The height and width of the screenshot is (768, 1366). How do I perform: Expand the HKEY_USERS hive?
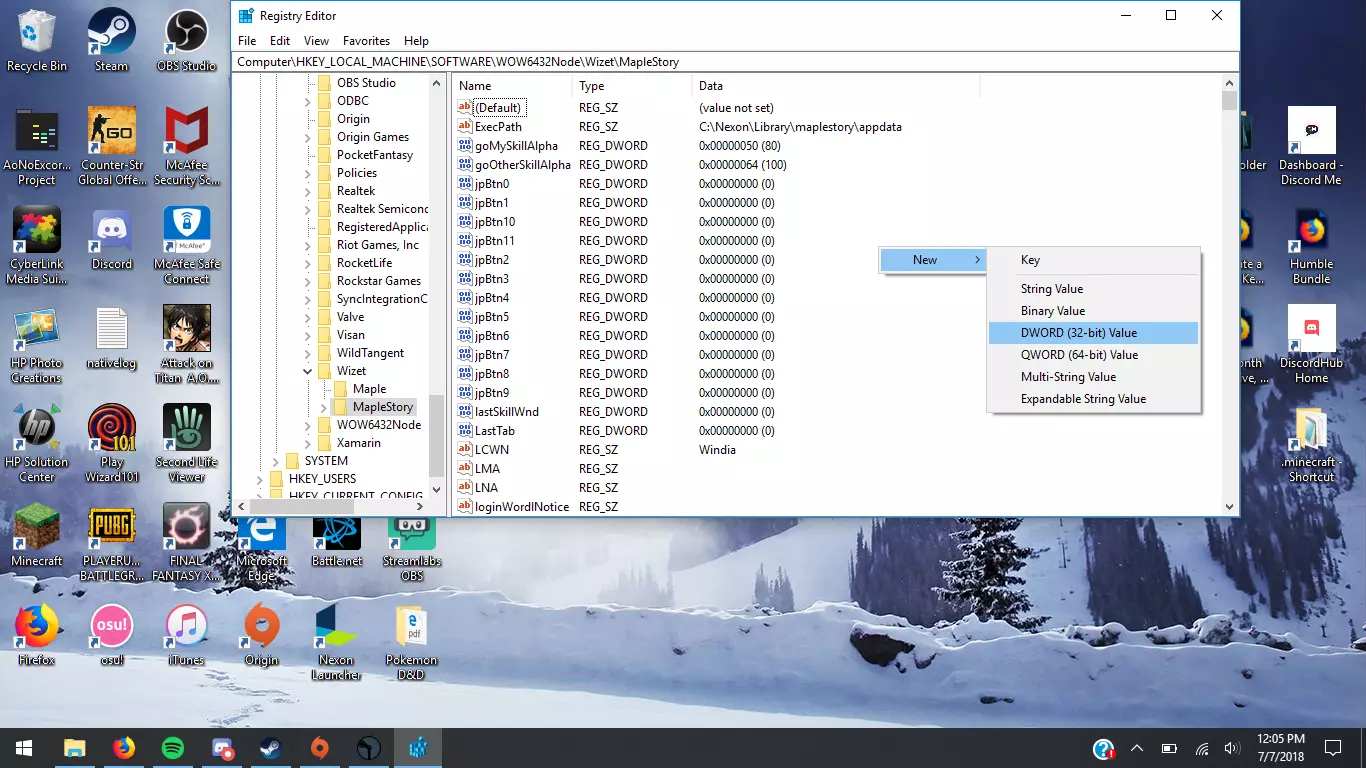click(x=260, y=479)
